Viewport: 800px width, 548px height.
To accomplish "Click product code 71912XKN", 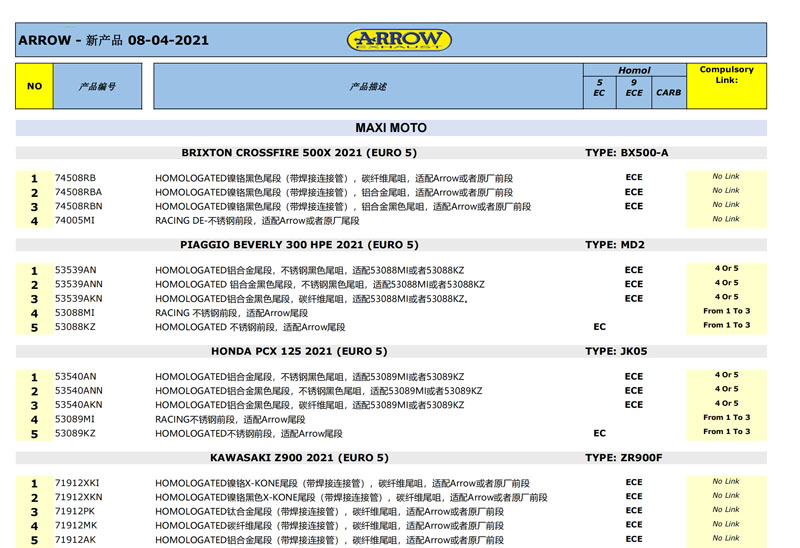I will 79,497.
